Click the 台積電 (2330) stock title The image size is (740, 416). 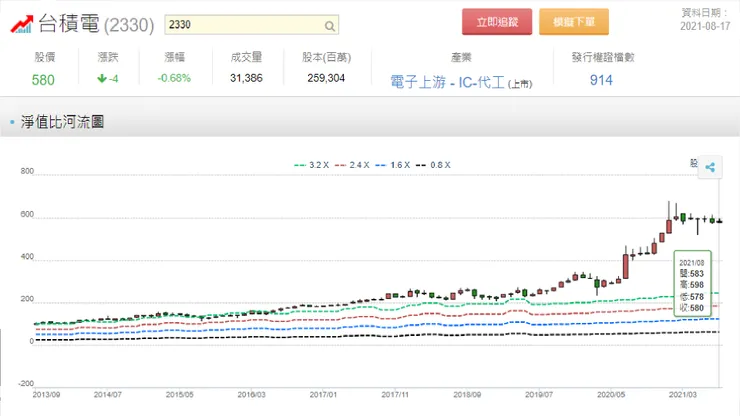tap(96, 24)
